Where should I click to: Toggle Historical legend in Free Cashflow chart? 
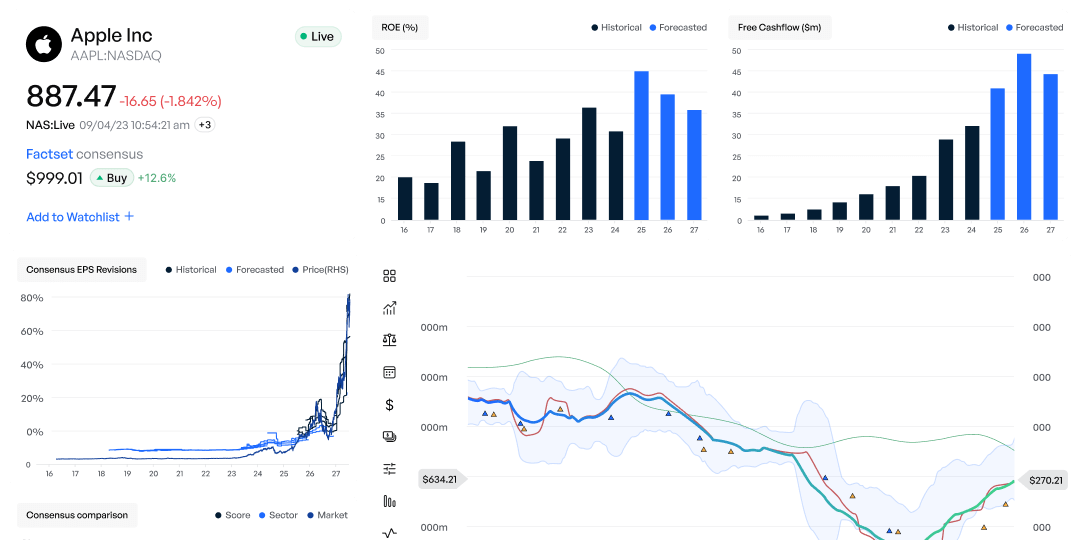972,27
